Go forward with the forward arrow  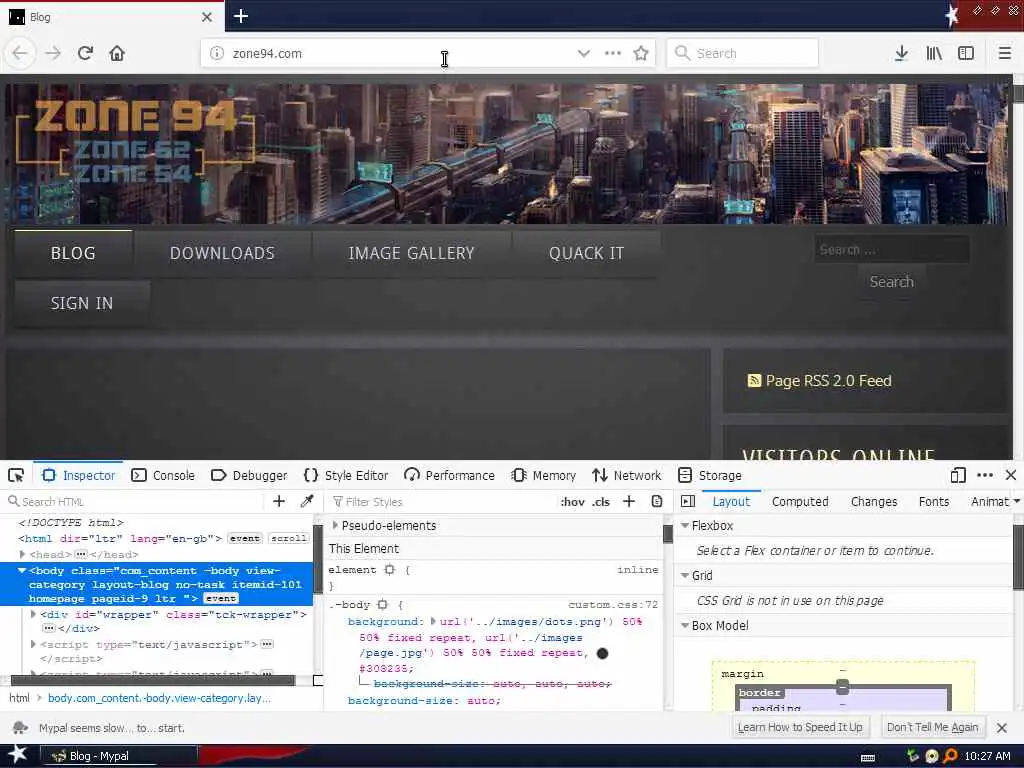pos(53,53)
